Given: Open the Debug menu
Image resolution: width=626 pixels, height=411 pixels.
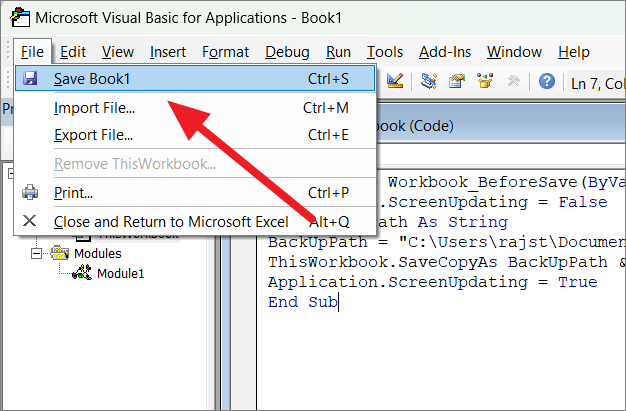Looking at the screenshot, I should pos(287,52).
